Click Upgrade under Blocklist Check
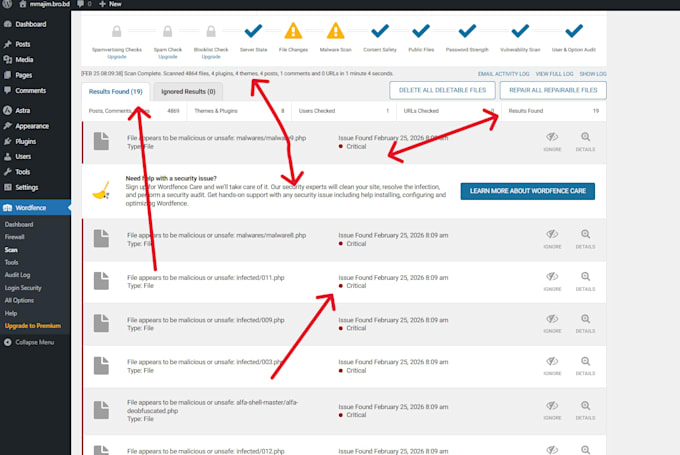The image size is (680, 455). point(211,57)
